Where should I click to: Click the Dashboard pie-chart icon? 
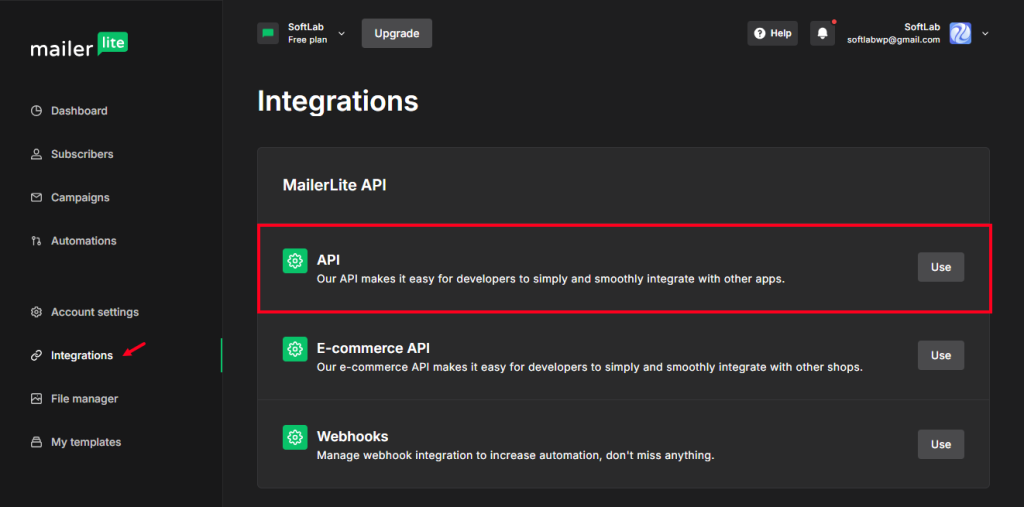[x=37, y=111]
